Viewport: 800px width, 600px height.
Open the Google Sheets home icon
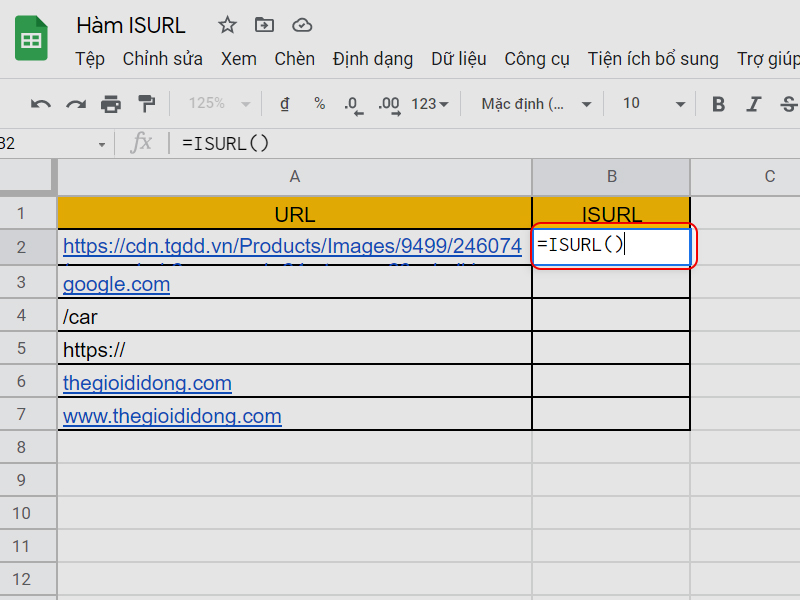[31, 38]
